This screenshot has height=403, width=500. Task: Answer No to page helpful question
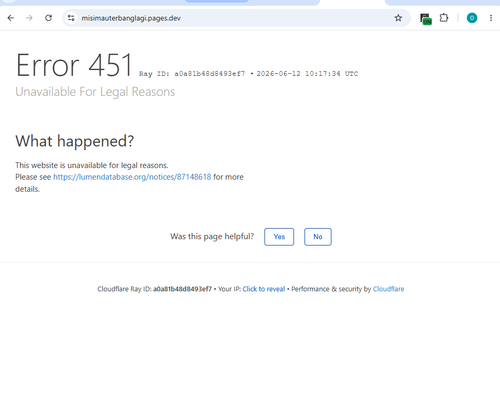click(318, 237)
